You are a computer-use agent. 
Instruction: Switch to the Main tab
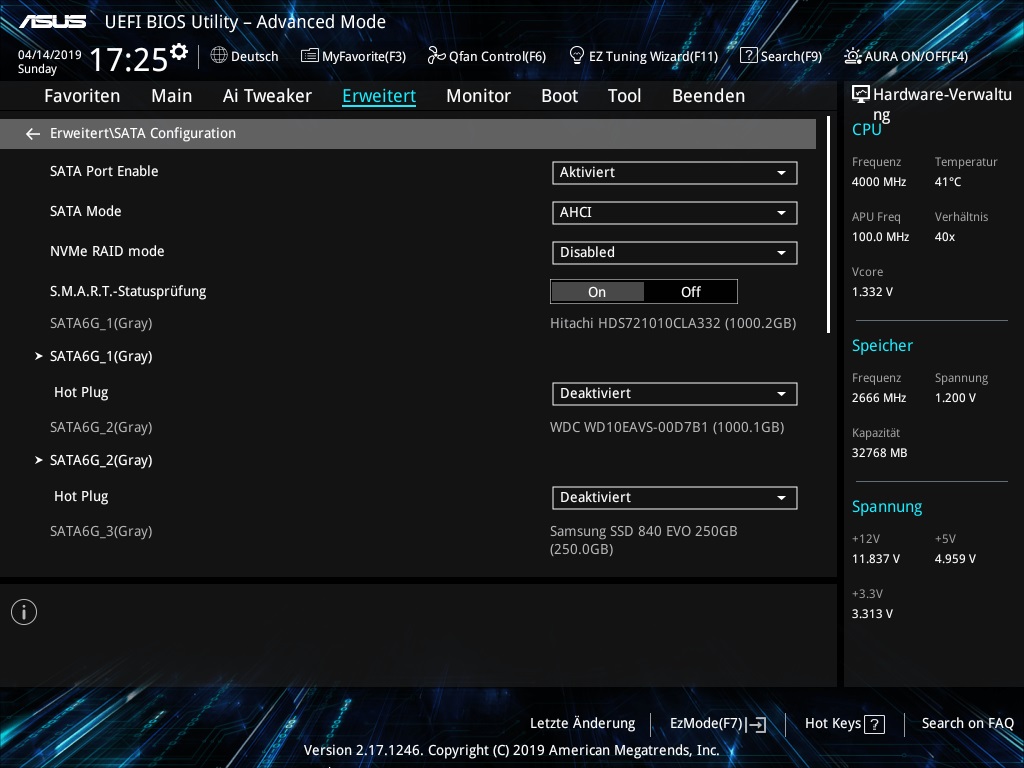(x=172, y=96)
